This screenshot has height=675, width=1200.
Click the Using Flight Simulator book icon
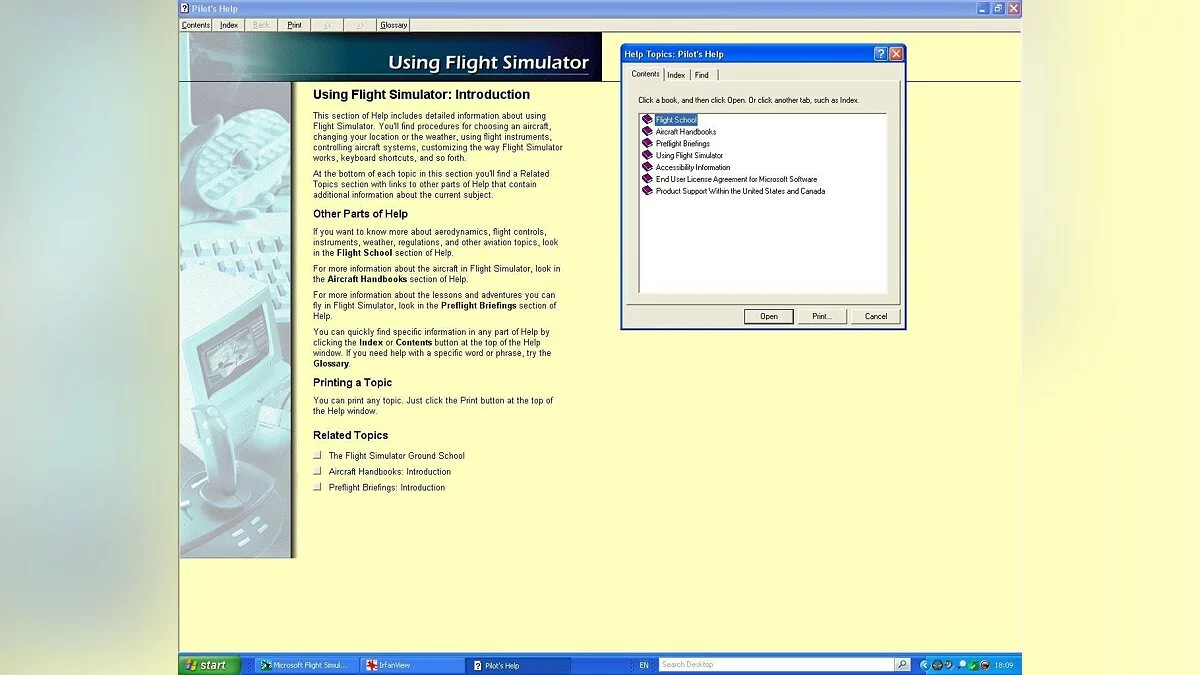tap(647, 156)
